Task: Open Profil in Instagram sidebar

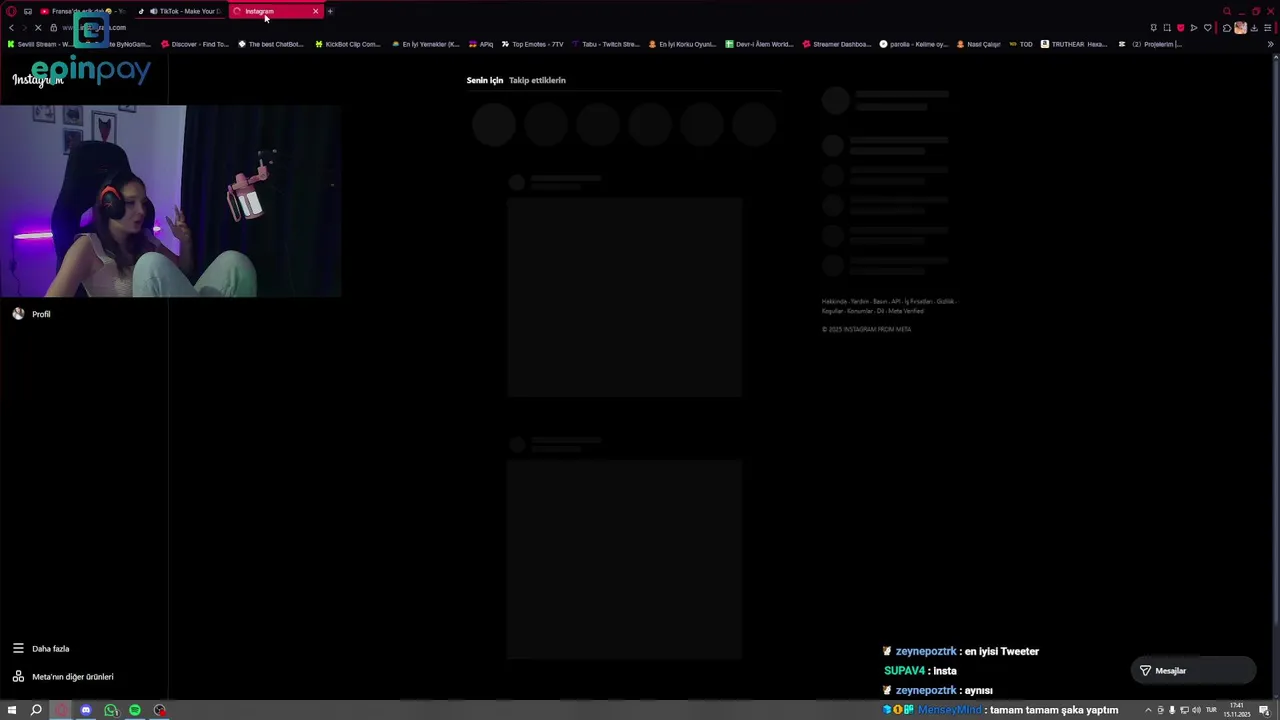Action: click(x=31, y=314)
